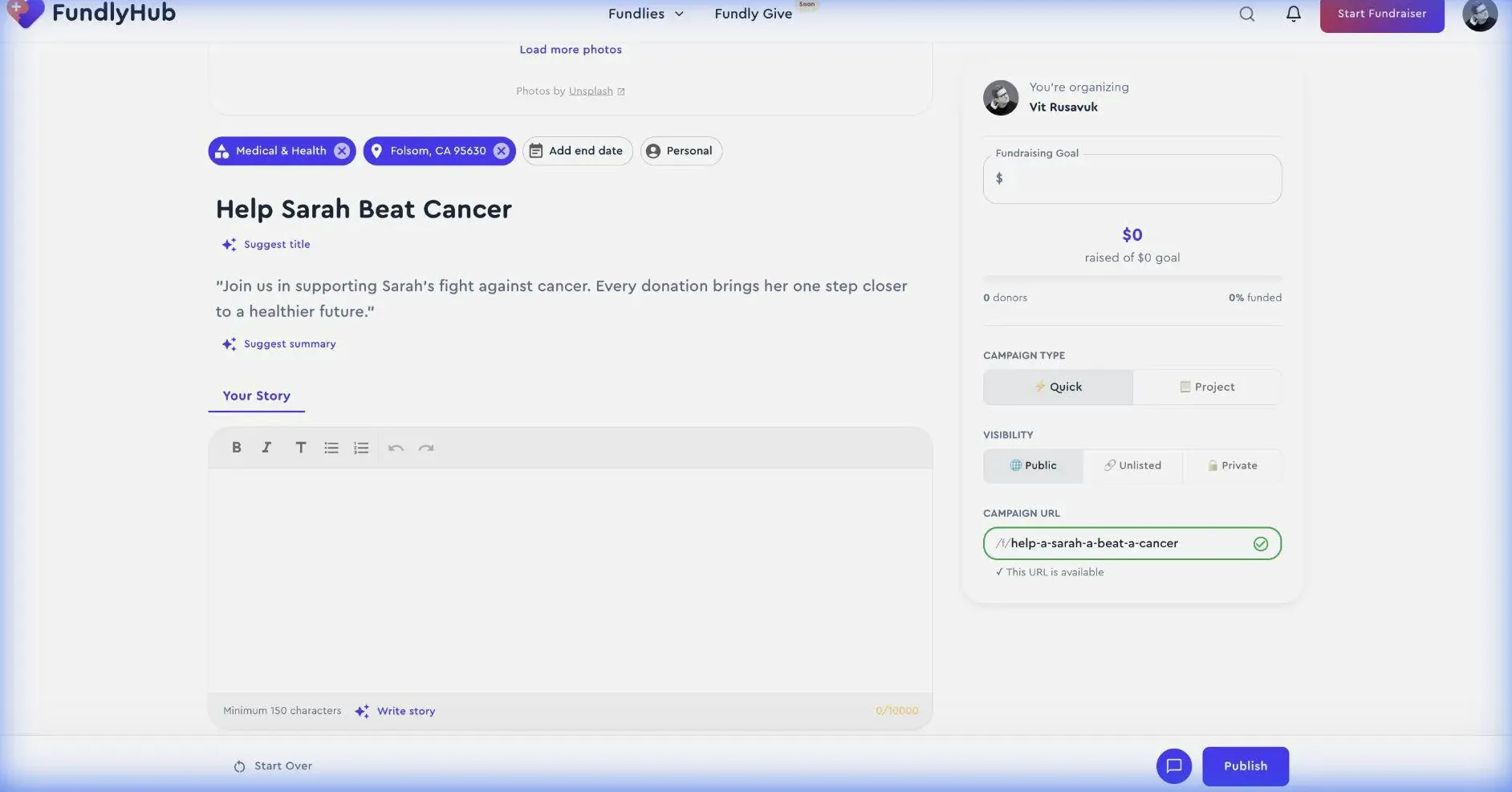1512x792 pixels.
Task: Switch to the Your Story tab
Action: [x=255, y=396]
